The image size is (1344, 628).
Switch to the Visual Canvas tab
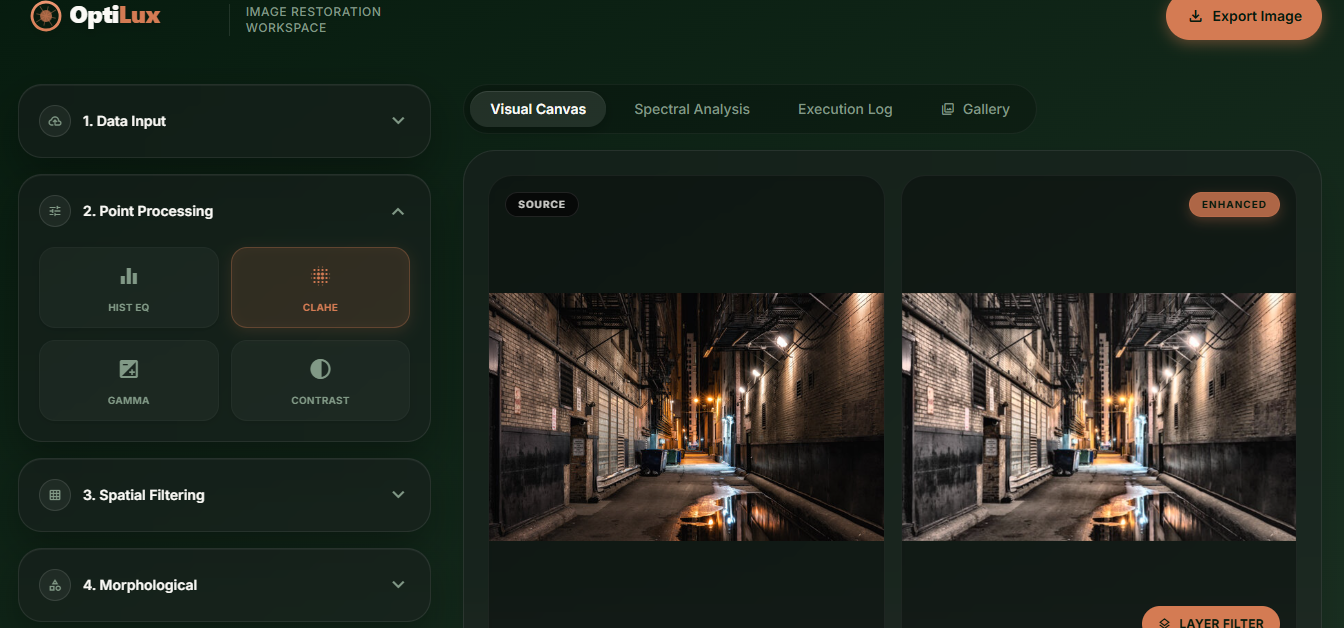click(x=538, y=109)
